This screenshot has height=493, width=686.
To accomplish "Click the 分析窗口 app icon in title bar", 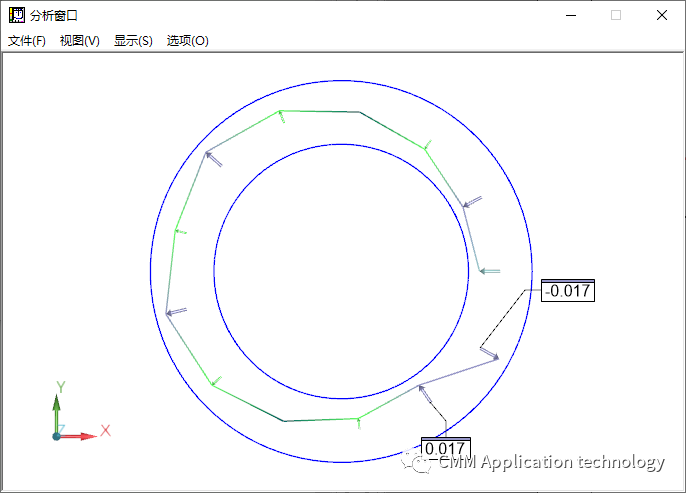I will pyautogui.click(x=17, y=15).
